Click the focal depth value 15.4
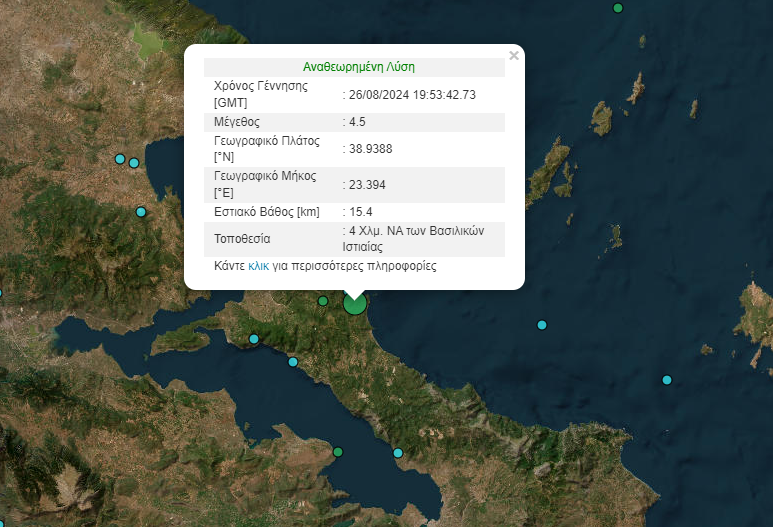 click(x=360, y=212)
